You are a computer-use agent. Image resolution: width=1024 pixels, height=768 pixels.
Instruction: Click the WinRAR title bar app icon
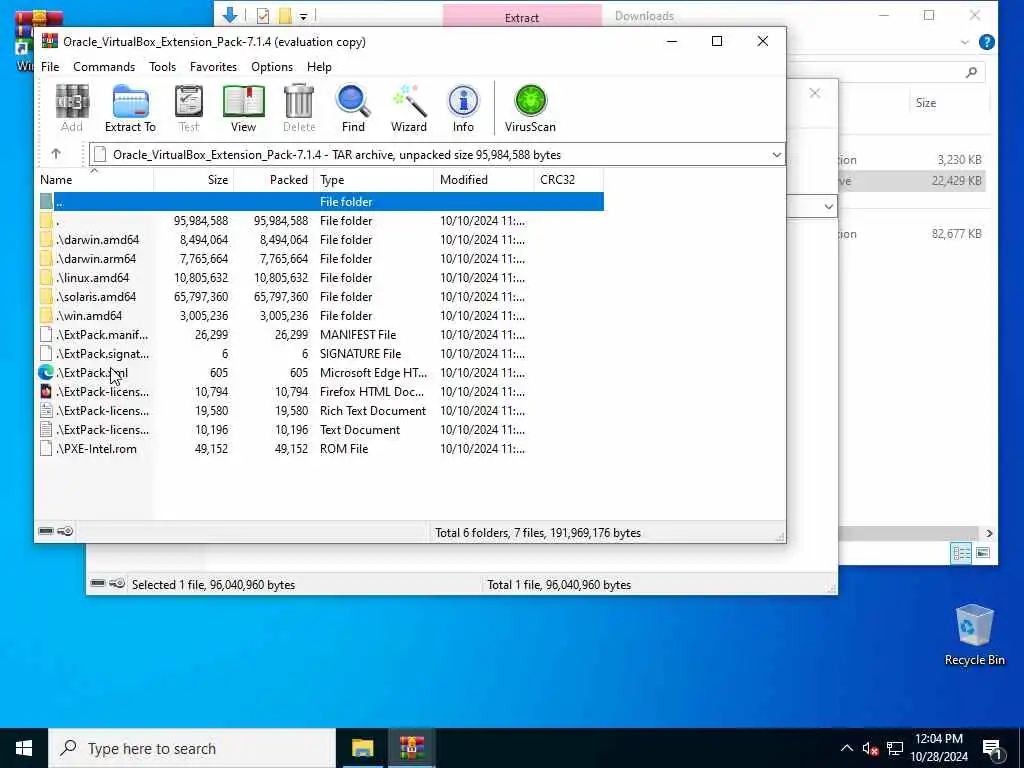[x=50, y=41]
